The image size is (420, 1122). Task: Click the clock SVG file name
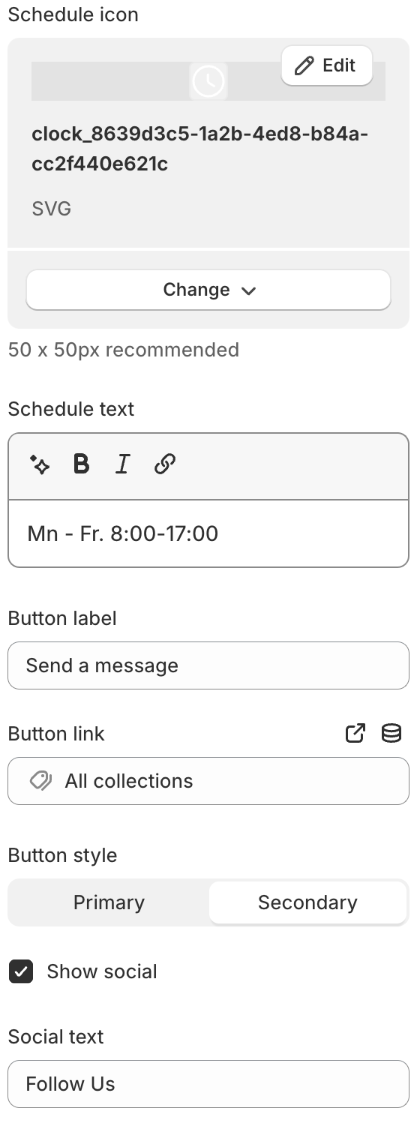click(x=200, y=149)
